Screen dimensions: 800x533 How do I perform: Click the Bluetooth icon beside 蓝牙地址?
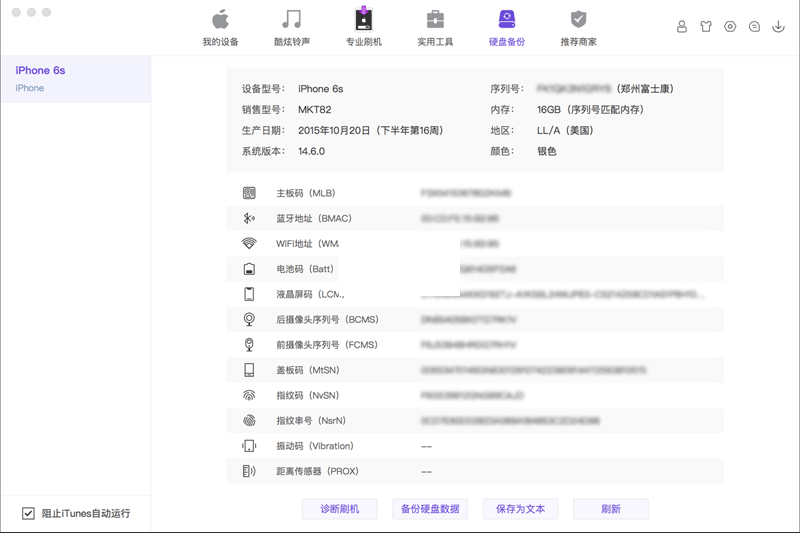point(249,218)
